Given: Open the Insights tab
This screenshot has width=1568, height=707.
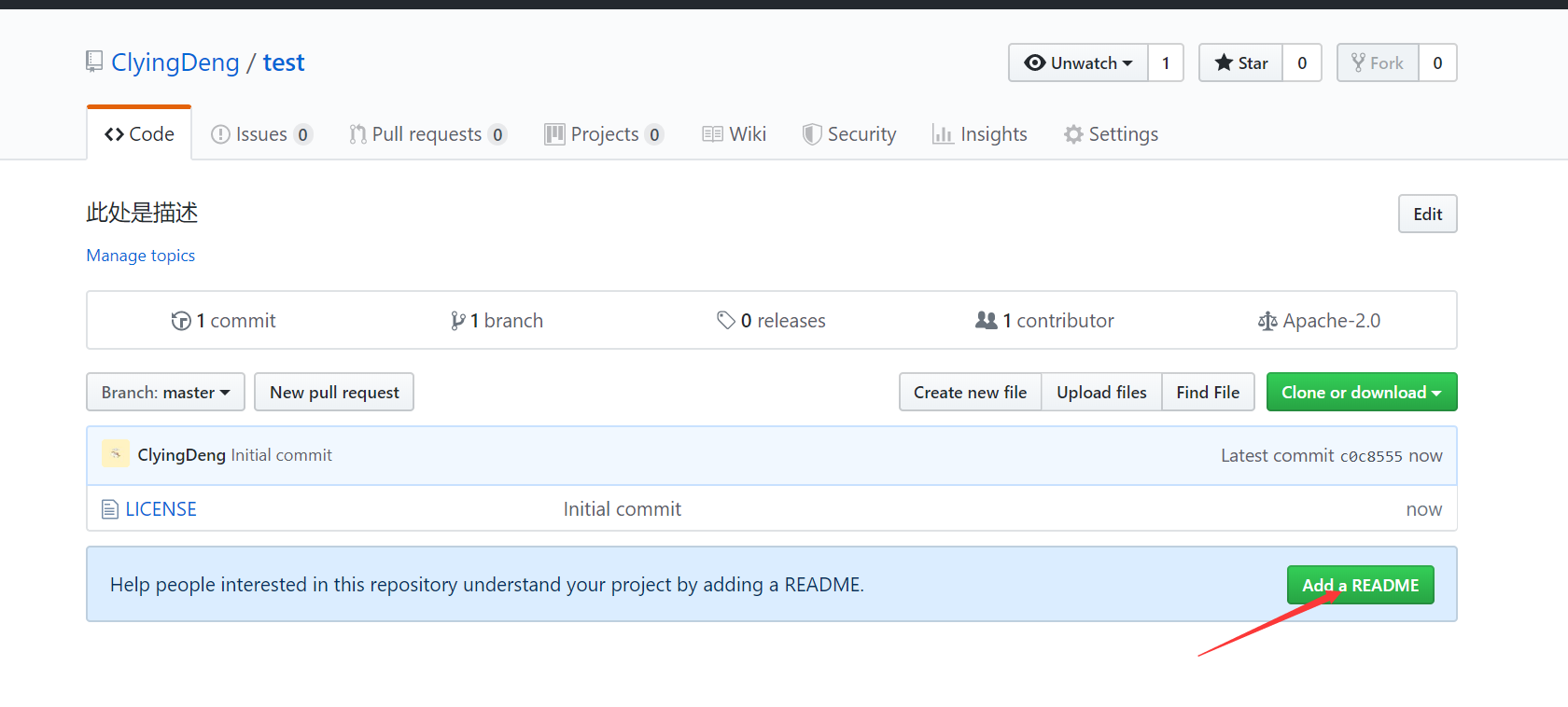Looking at the screenshot, I should [979, 134].
